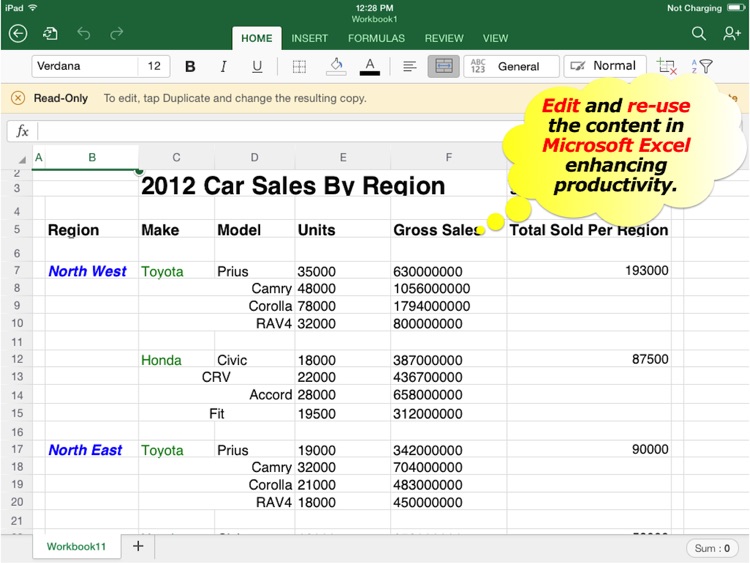Change the font size 12
Image resolution: width=750 pixels, height=563 pixels.
click(154, 66)
